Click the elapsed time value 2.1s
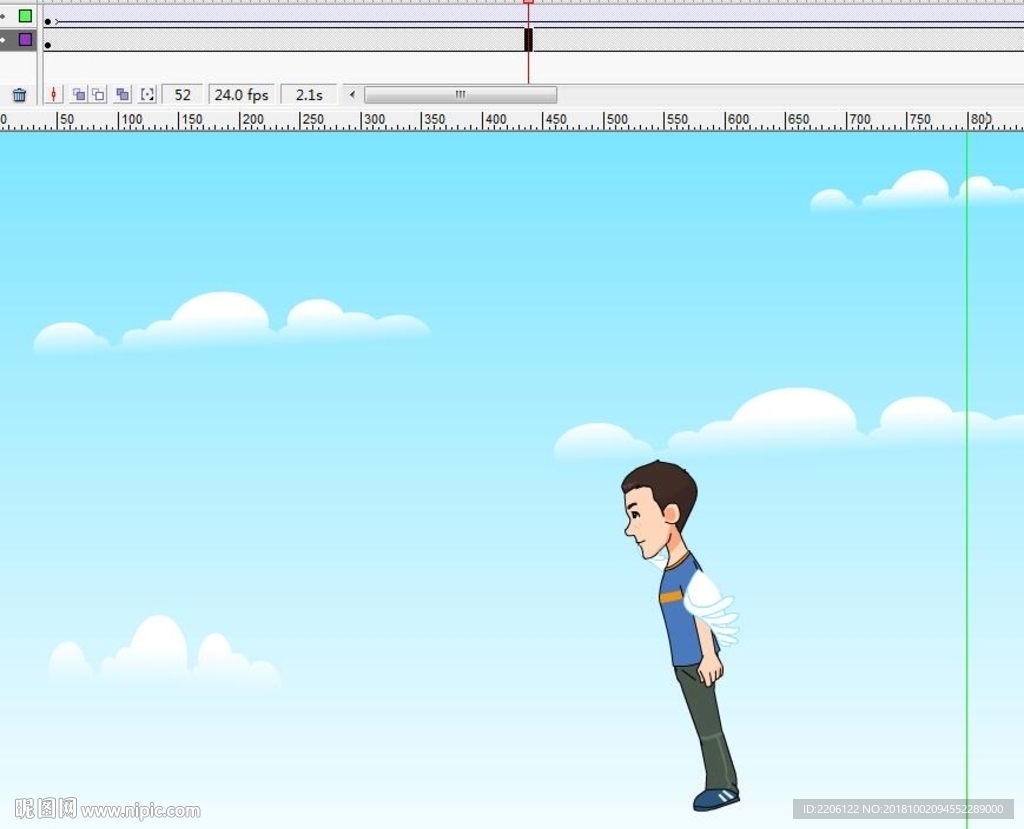1024x829 pixels. tap(309, 95)
